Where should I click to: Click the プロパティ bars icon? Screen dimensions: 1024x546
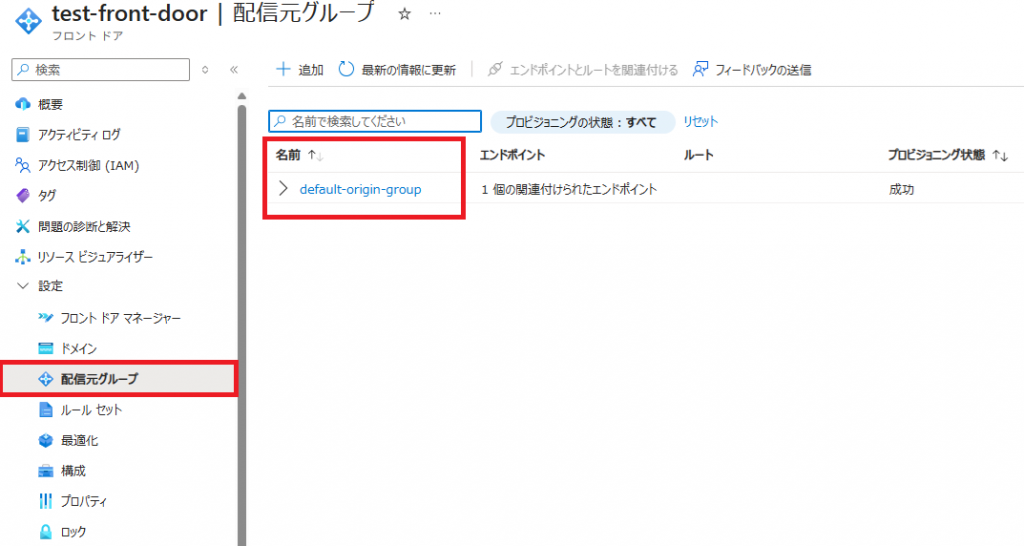(x=46, y=501)
